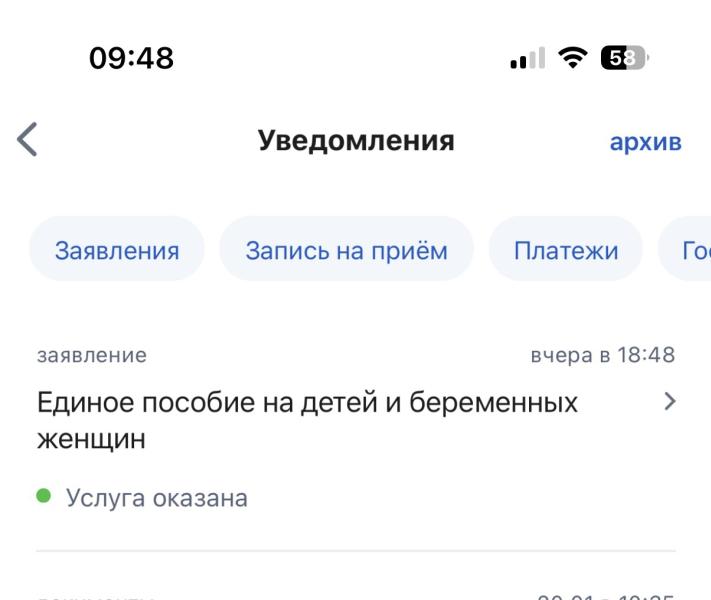This screenshot has height=600, width=711.
Task: Tap the "Уведомления" header title
Action: pos(356,140)
